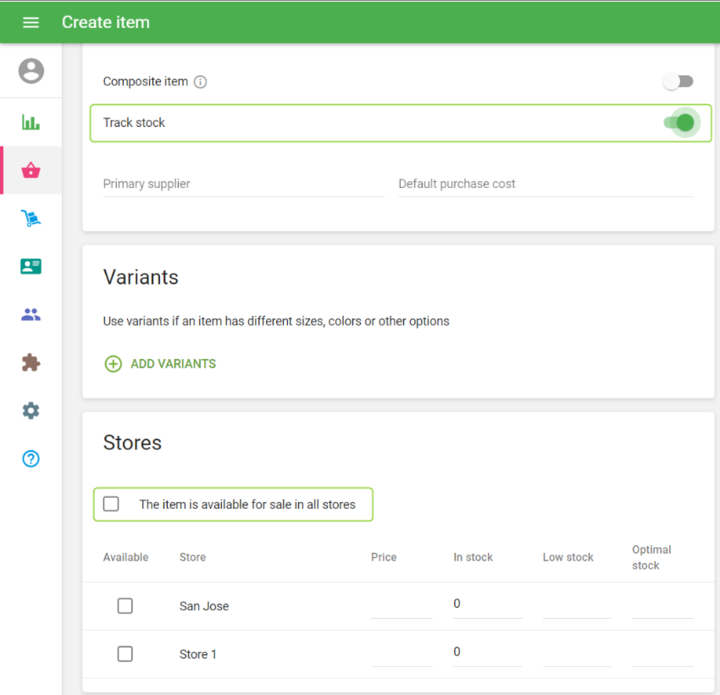720x695 pixels.
Task: Open the Help question mark icon
Action: (x=31, y=459)
